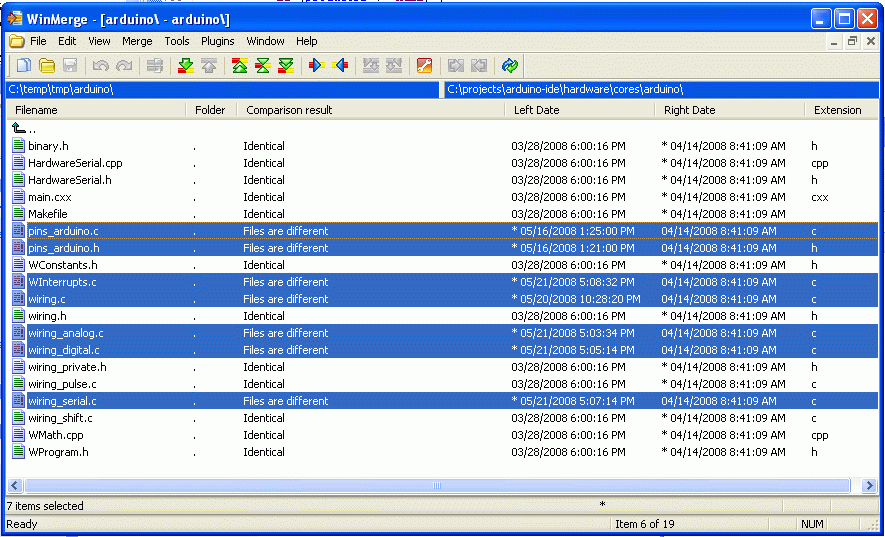Open the Edit menu
The height and width of the screenshot is (537, 885).
click(x=67, y=41)
